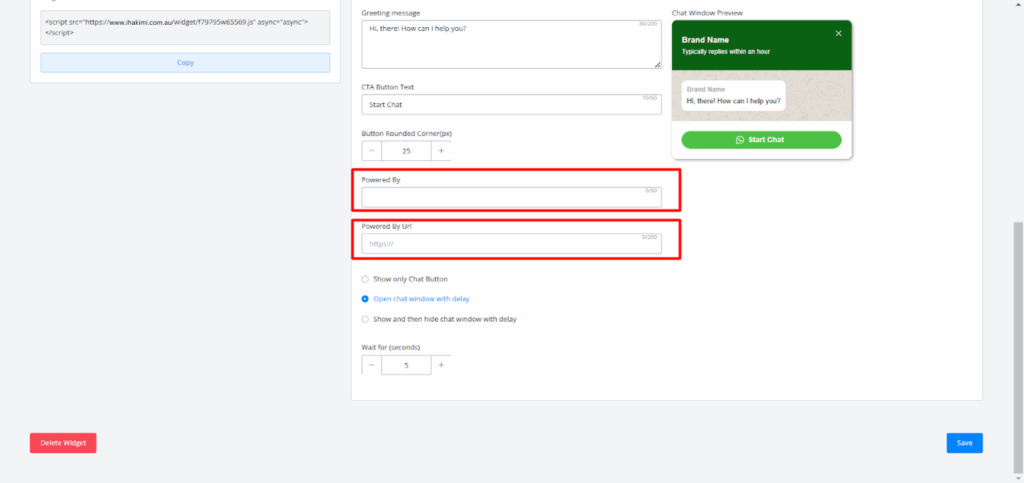Click the Copy button for widget script
The height and width of the screenshot is (483, 1024).
(x=185, y=63)
